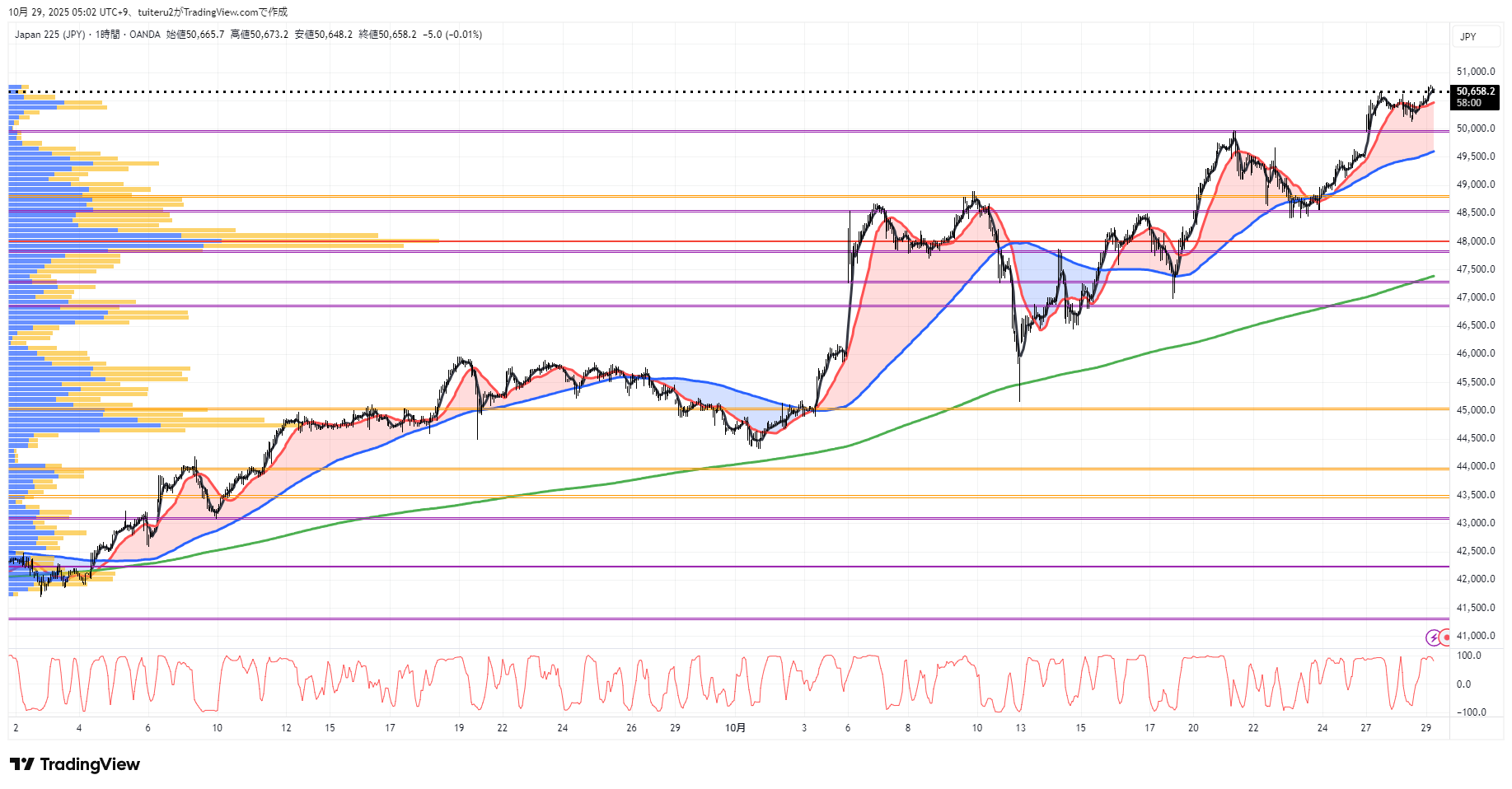Click the Japan 225 (JPY) symbol title

pos(49,35)
